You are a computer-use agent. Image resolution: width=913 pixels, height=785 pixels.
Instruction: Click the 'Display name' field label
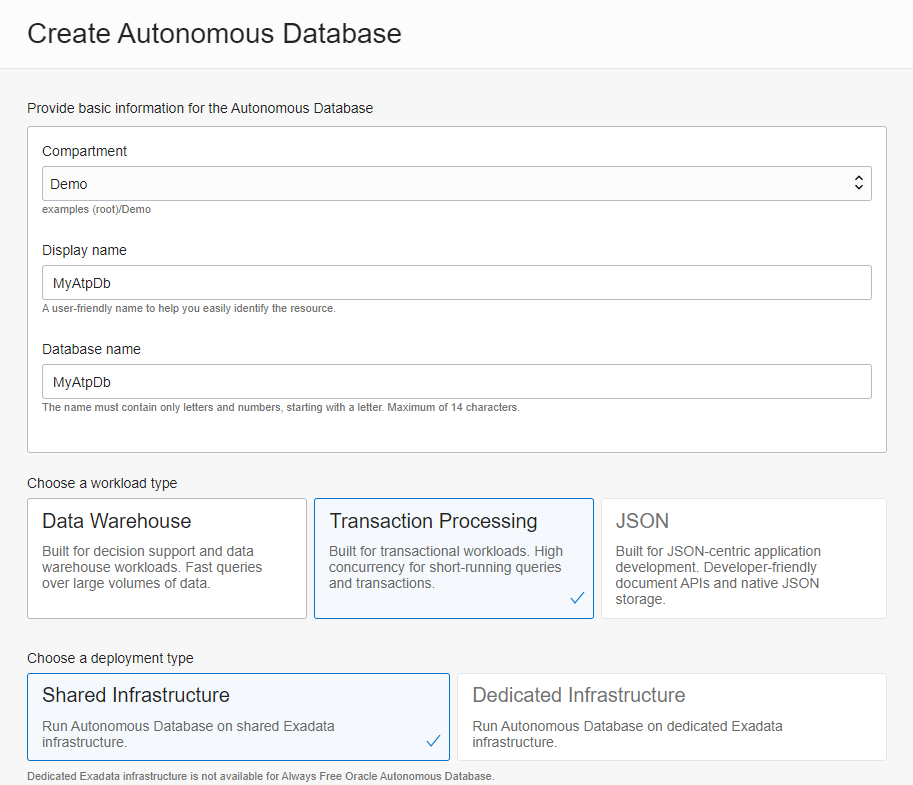pyautogui.click(x=84, y=250)
